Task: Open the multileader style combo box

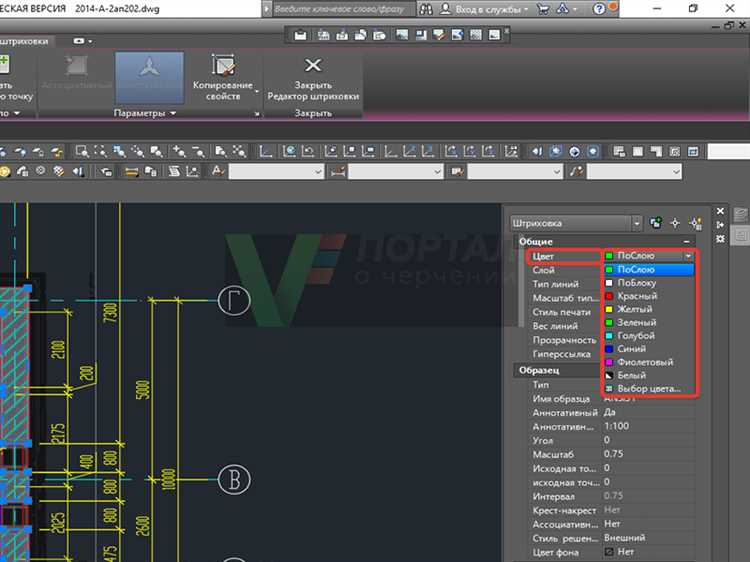Action: click(634, 171)
